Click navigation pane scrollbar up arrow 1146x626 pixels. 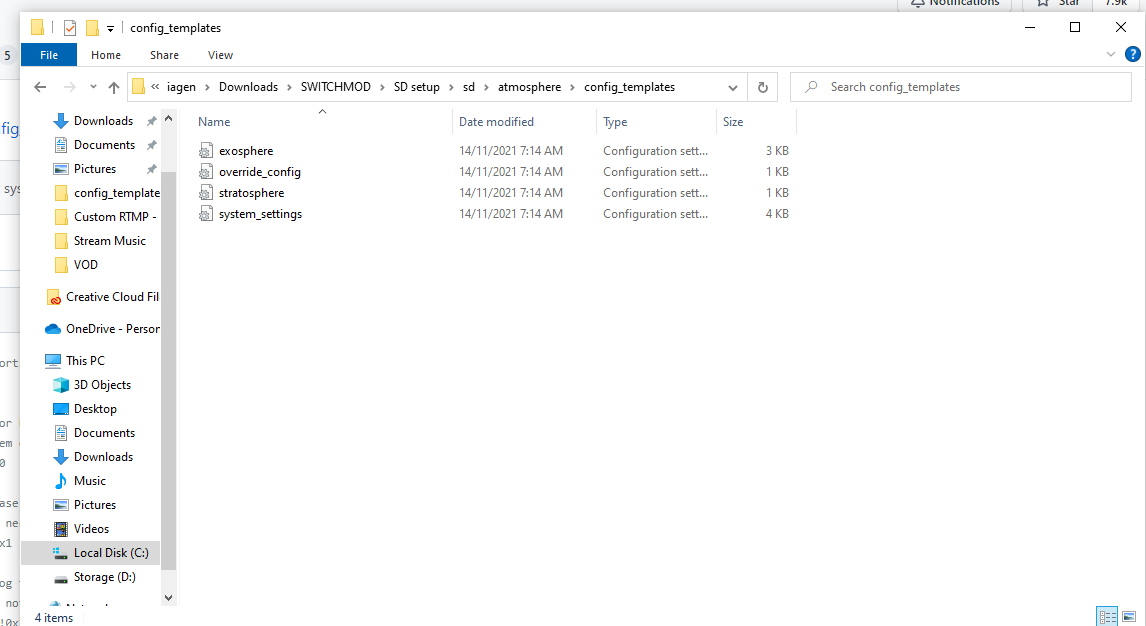(x=169, y=118)
